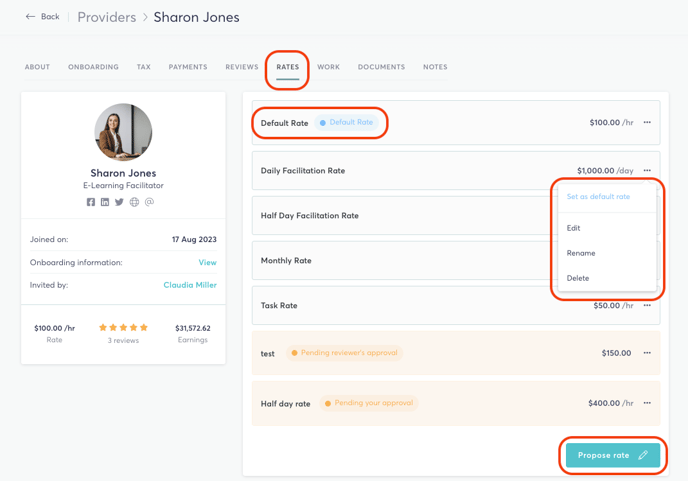Switch to the About tab

click(37, 67)
